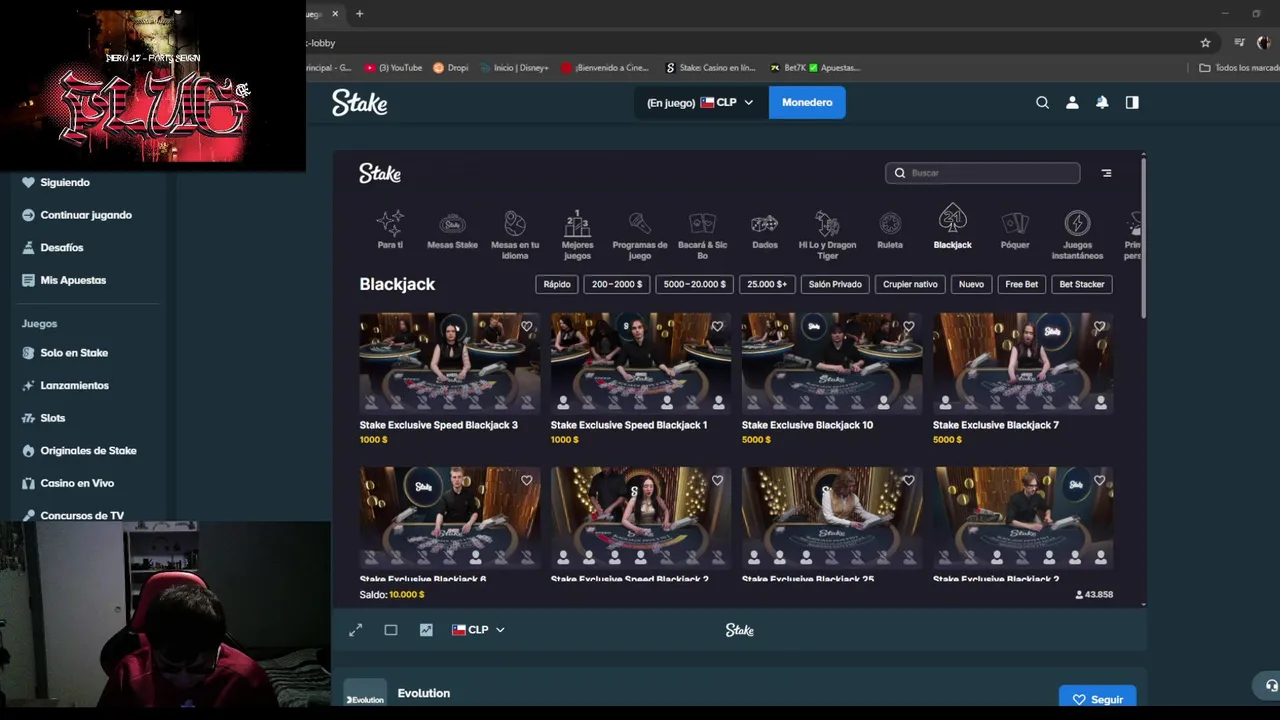The width and height of the screenshot is (1280, 720).
Task: Open the search magnifier in Stake header
Action: (1042, 102)
